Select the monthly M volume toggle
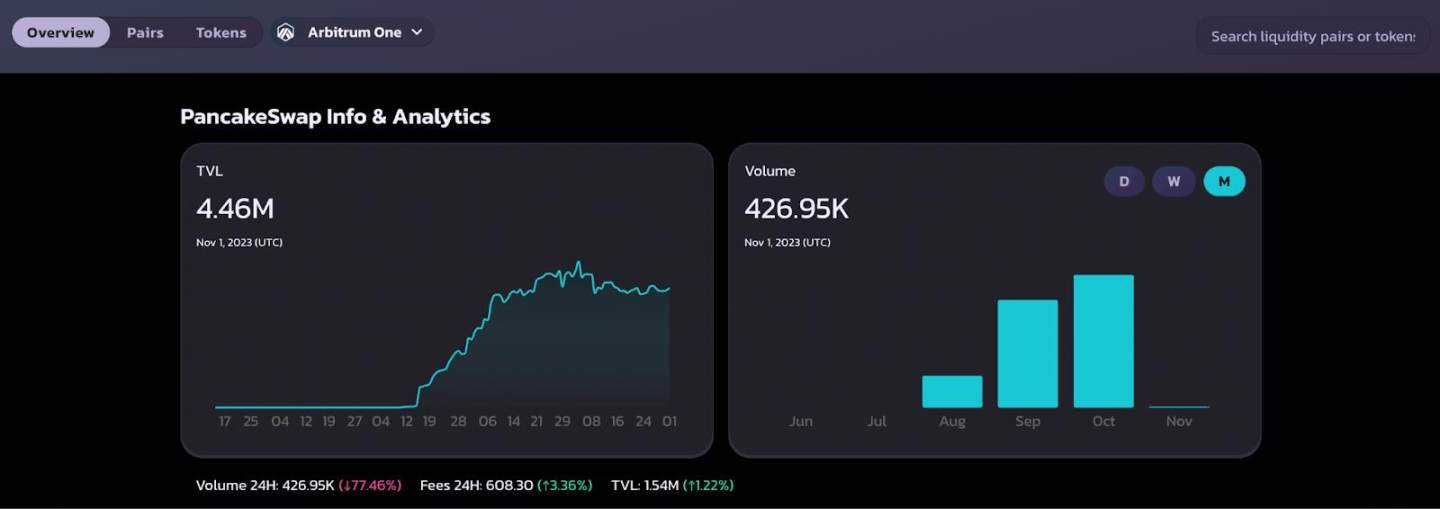Viewport: 1440px width, 509px height. coord(1224,181)
